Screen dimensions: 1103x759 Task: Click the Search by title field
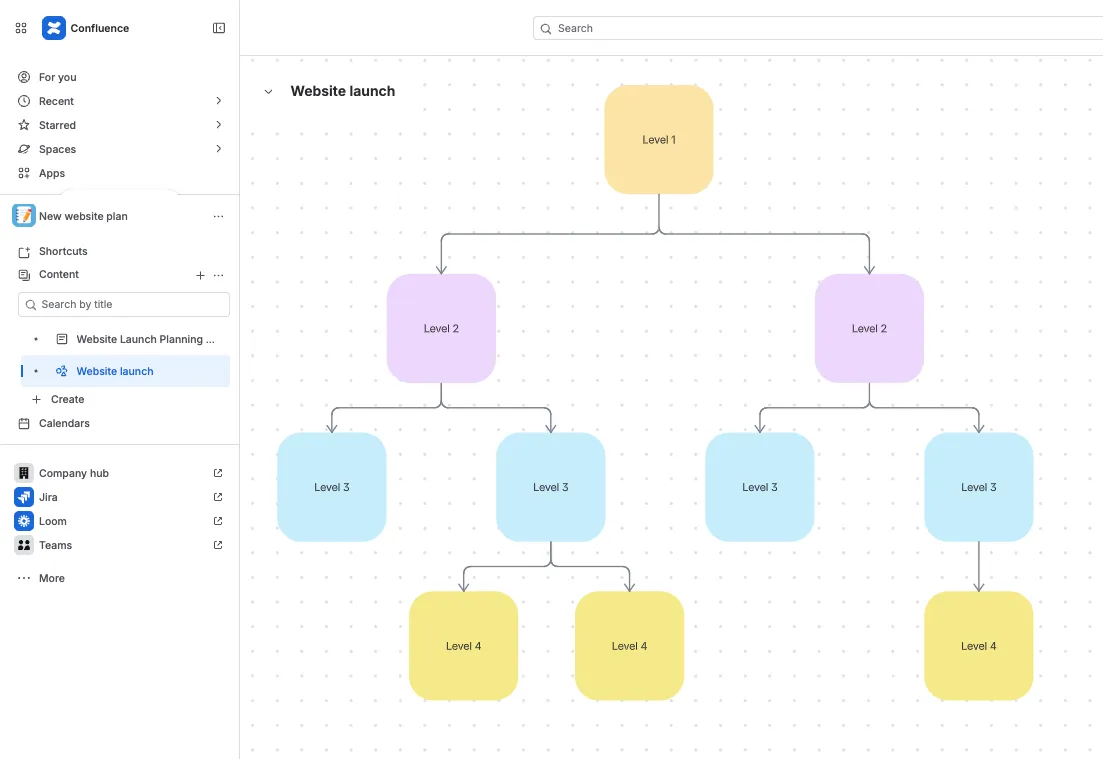pyautogui.click(x=124, y=305)
